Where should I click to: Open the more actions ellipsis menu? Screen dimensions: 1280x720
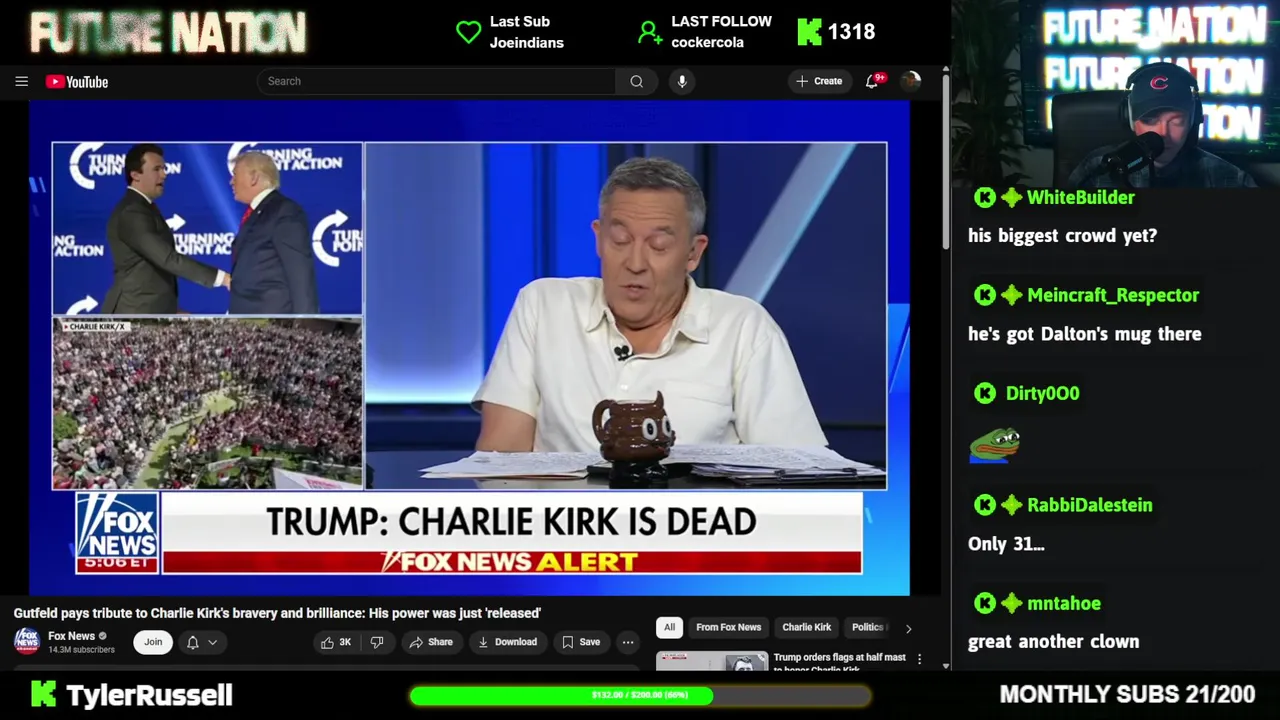[628, 642]
